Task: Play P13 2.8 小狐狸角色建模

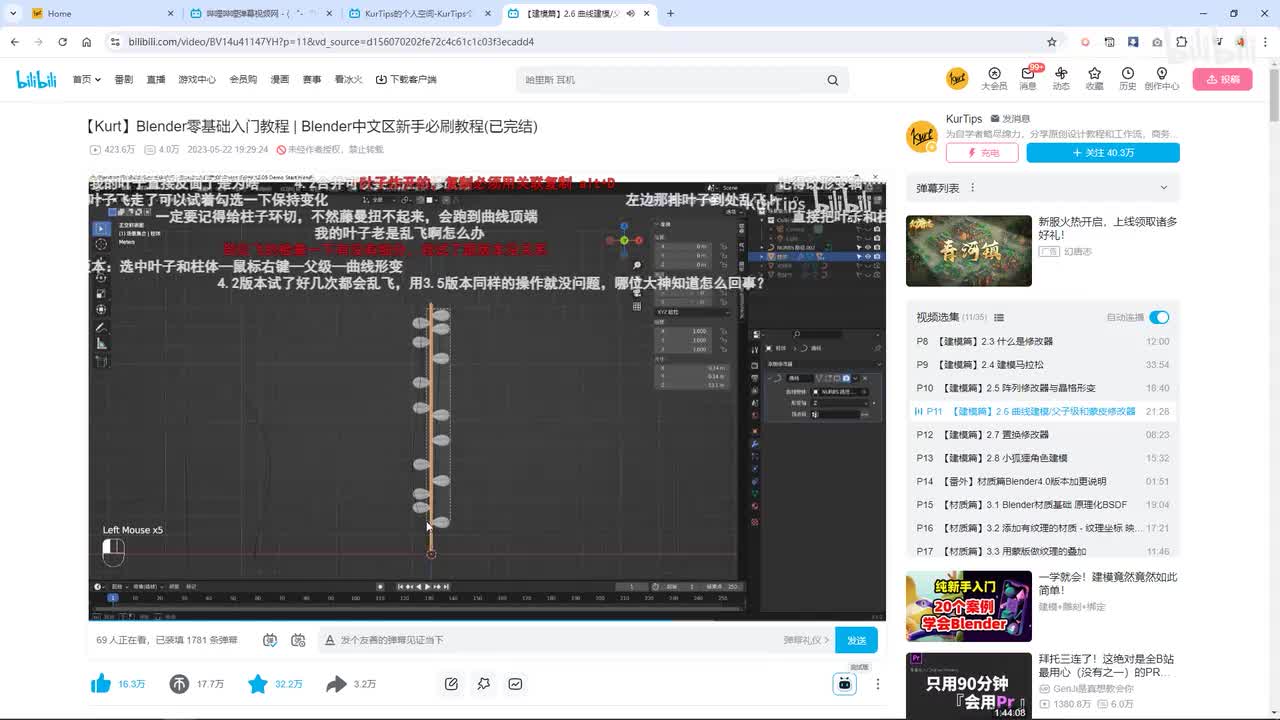Action: pyautogui.click(x=1043, y=458)
